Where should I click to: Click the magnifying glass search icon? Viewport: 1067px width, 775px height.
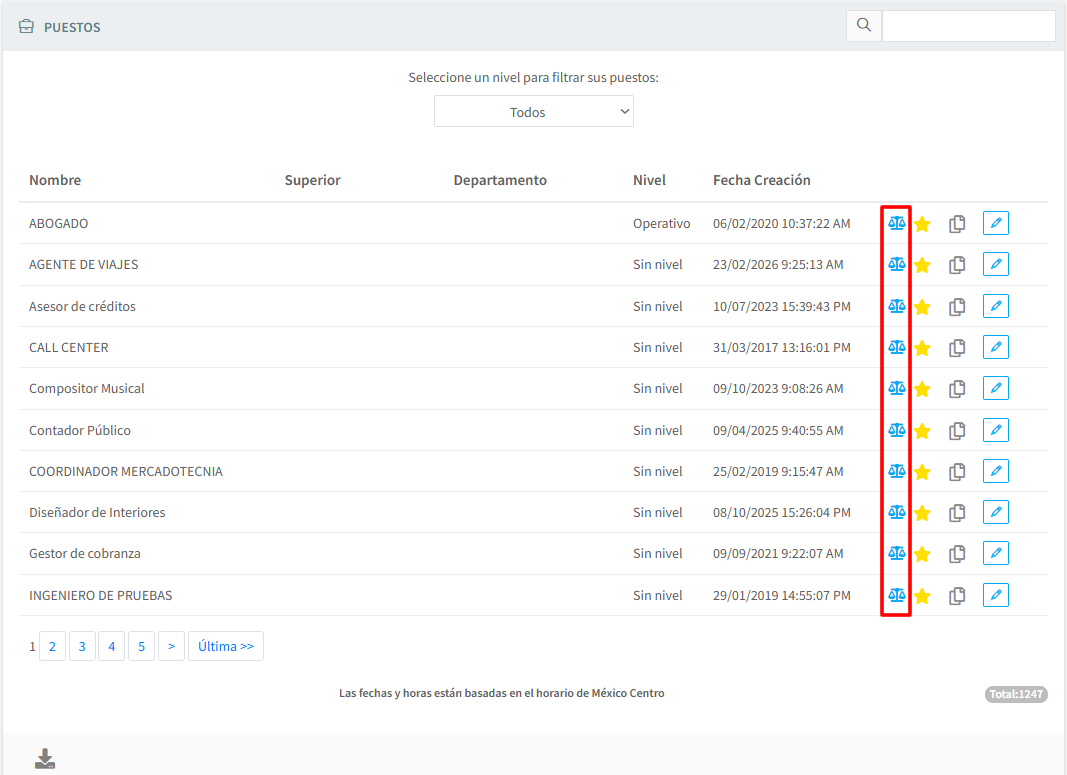[864, 26]
